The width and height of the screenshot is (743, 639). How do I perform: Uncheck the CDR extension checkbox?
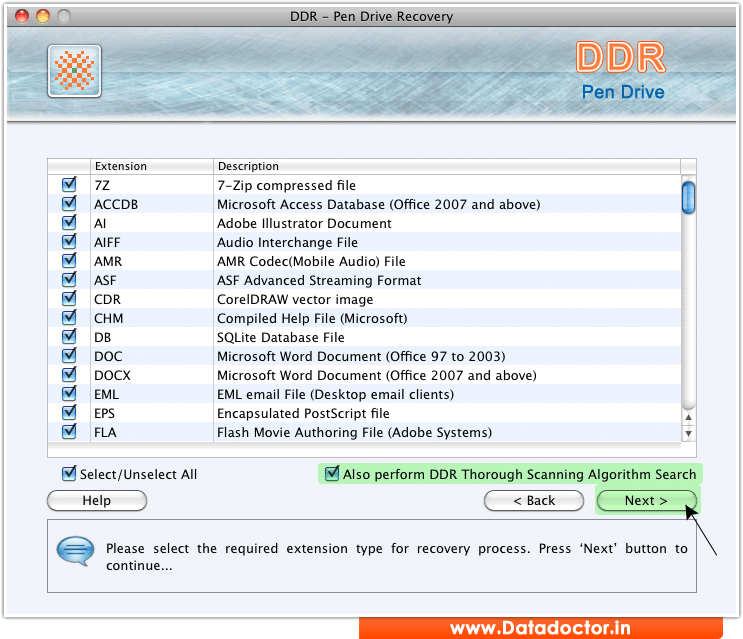pyautogui.click(x=69, y=297)
